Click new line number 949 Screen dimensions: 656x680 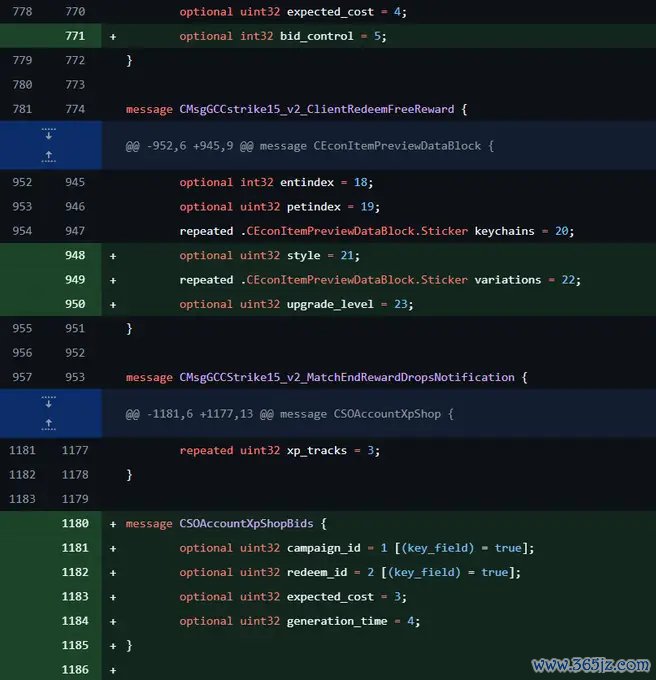pos(75,279)
